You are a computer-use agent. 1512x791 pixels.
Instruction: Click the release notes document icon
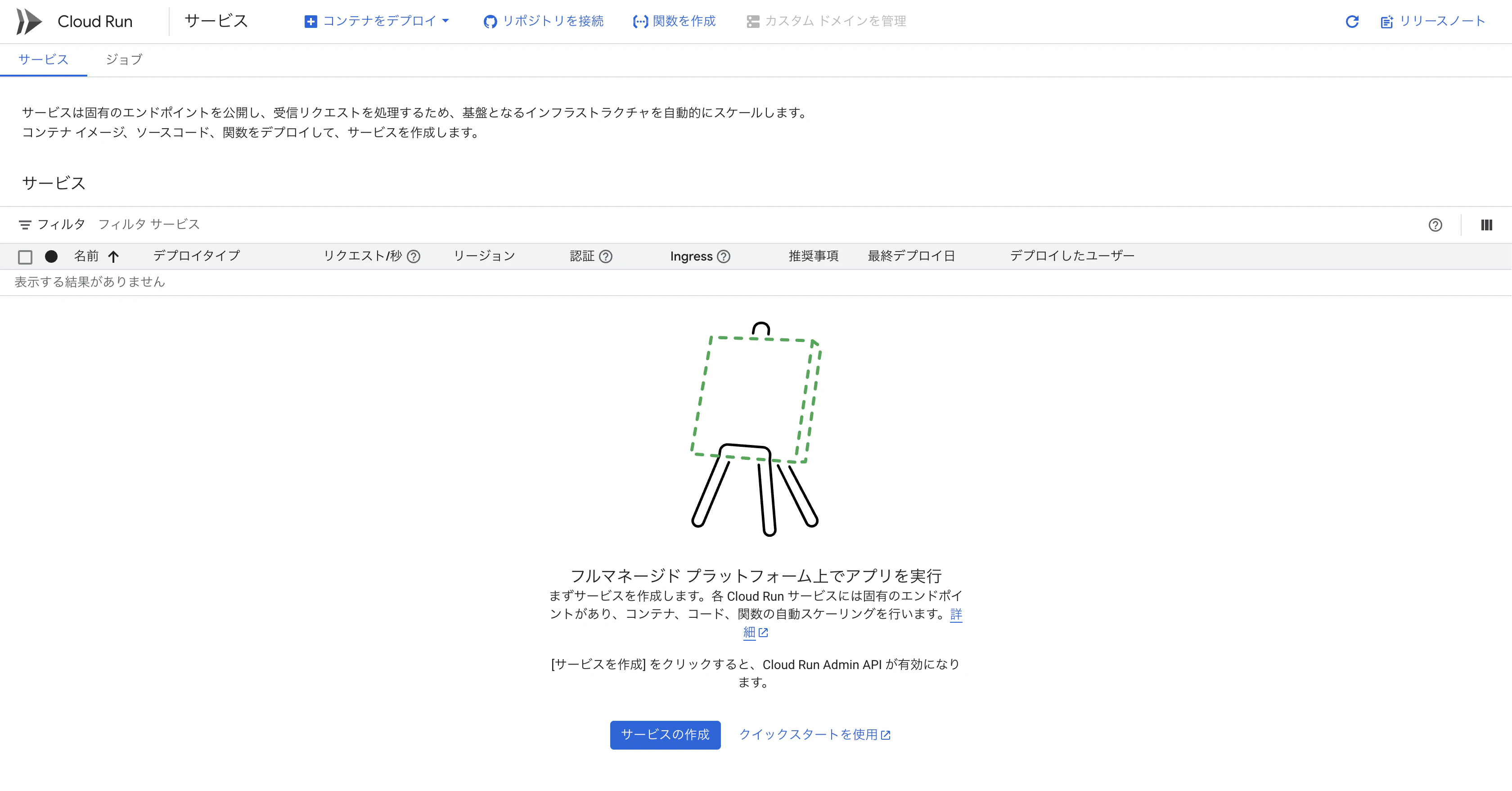pyautogui.click(x=1386, y=22)
